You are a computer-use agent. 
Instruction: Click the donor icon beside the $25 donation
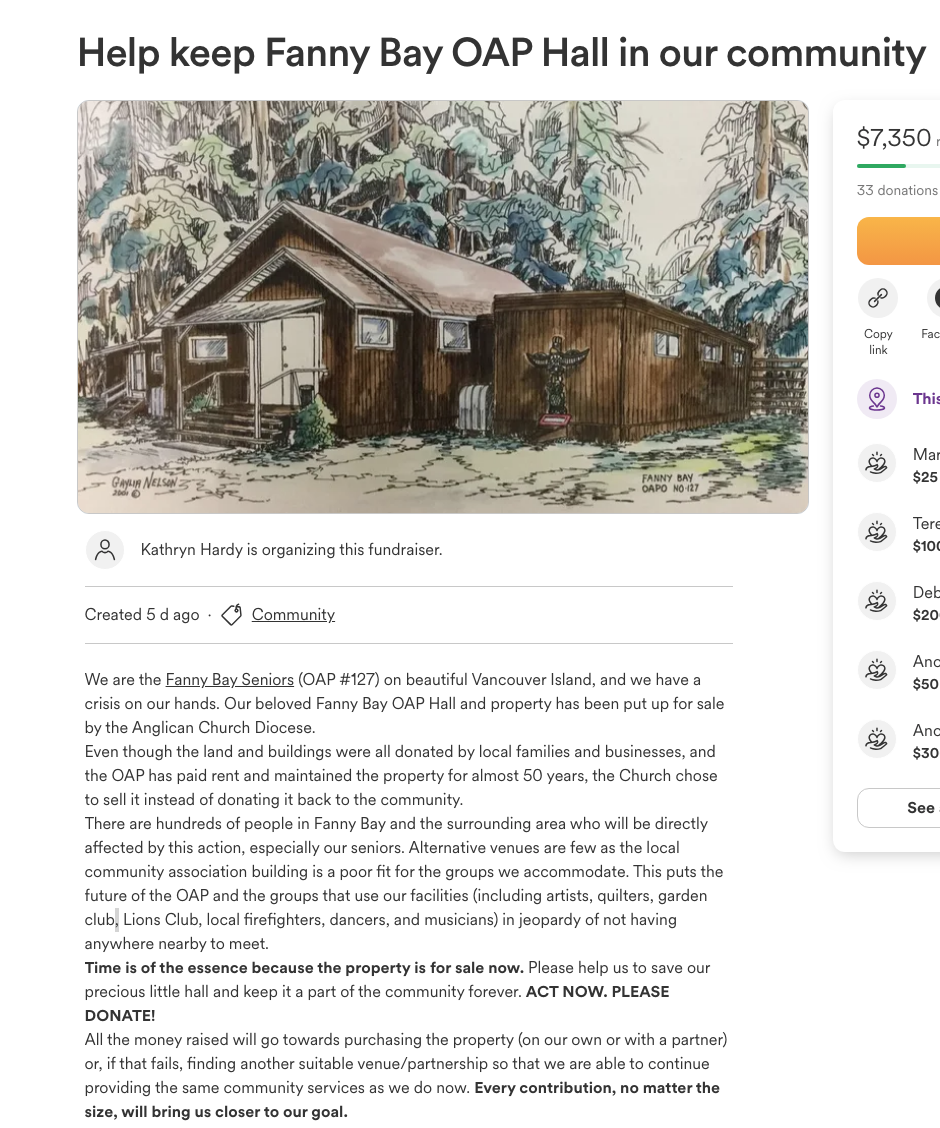click(877, 464)
